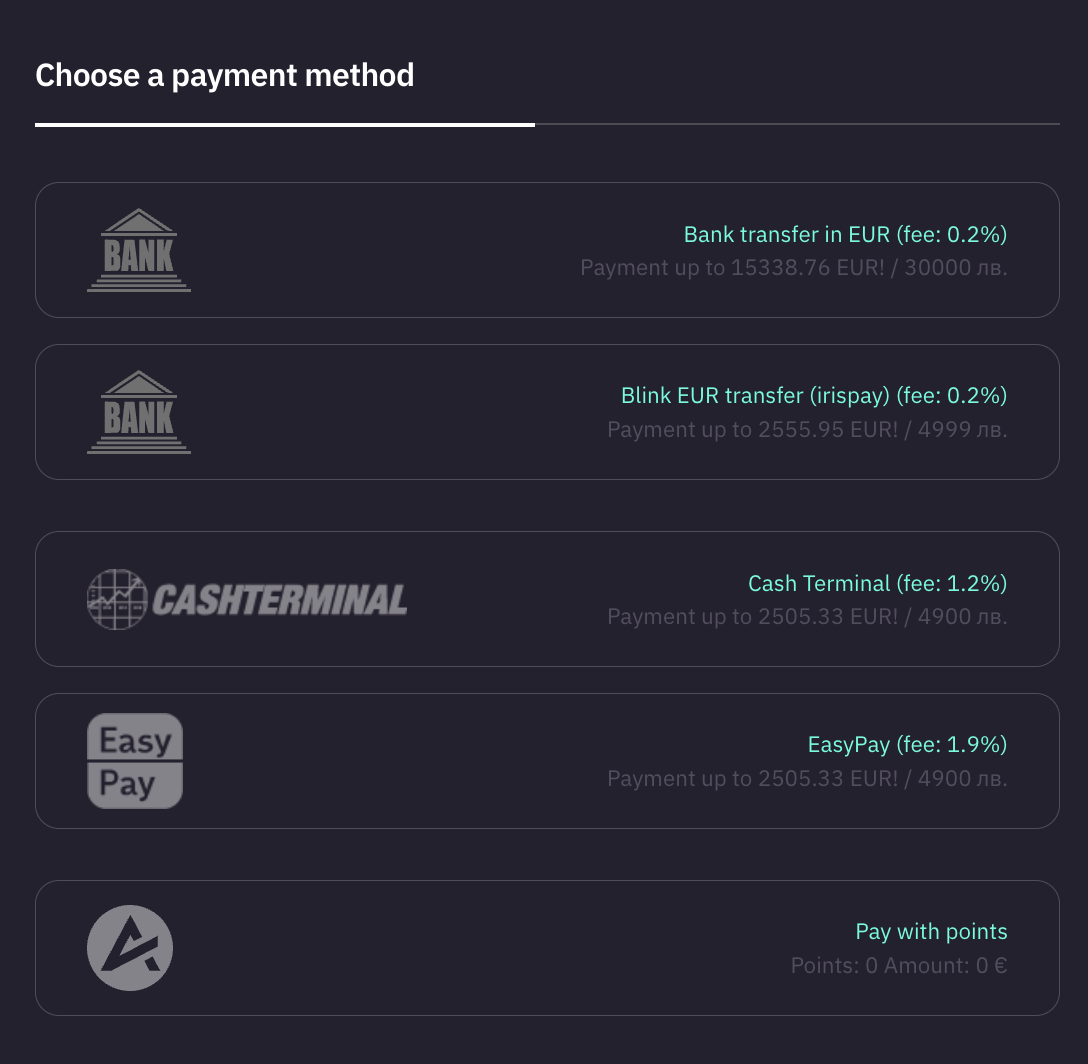Click the grey inactive progress bar segment

coord(797,125)
